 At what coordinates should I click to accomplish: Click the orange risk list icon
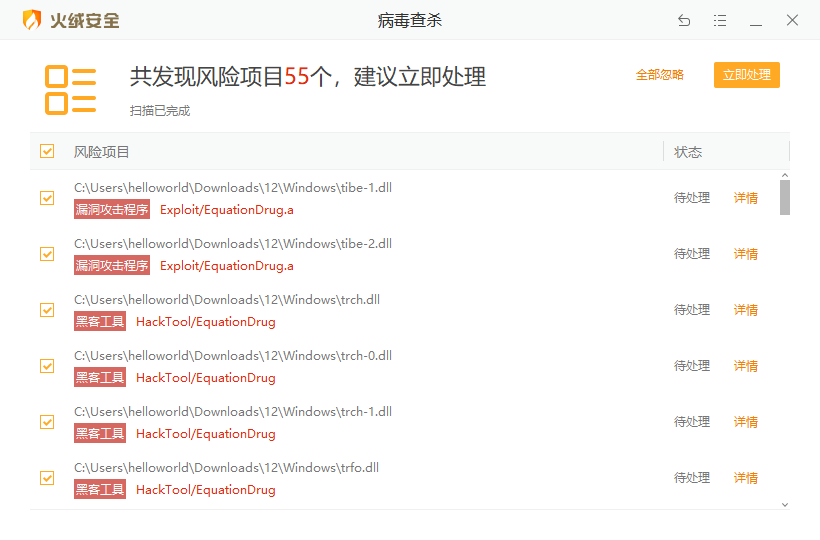(x=71, y=90)
